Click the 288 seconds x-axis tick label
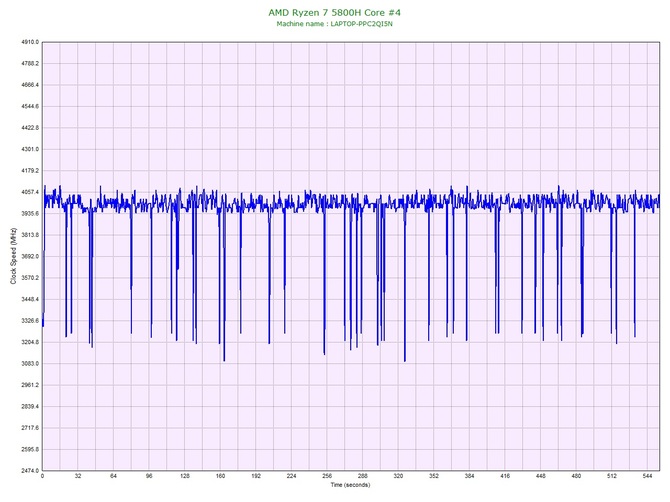Screen dimensions: 670x502 click(363, 476)
